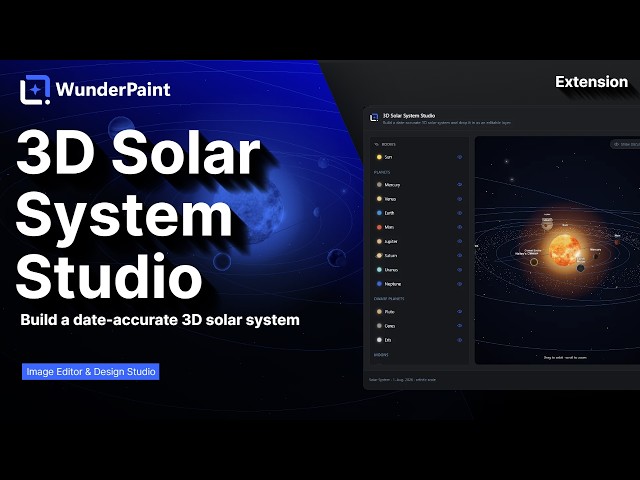Click the Show button at the viewport top
640x480 pixels.
point(625,144)
